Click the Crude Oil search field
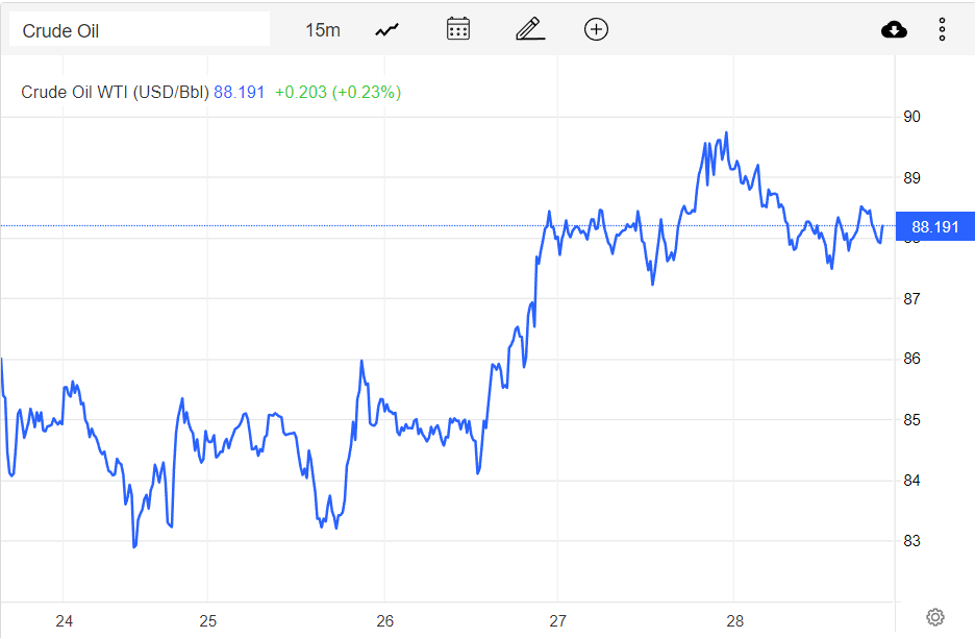 pyautogui.click(x=140, y=30)
